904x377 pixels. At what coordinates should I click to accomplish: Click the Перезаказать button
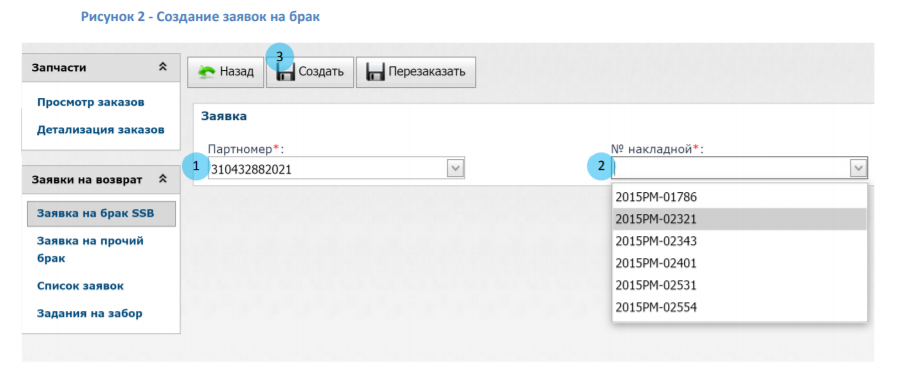point(416,72)
